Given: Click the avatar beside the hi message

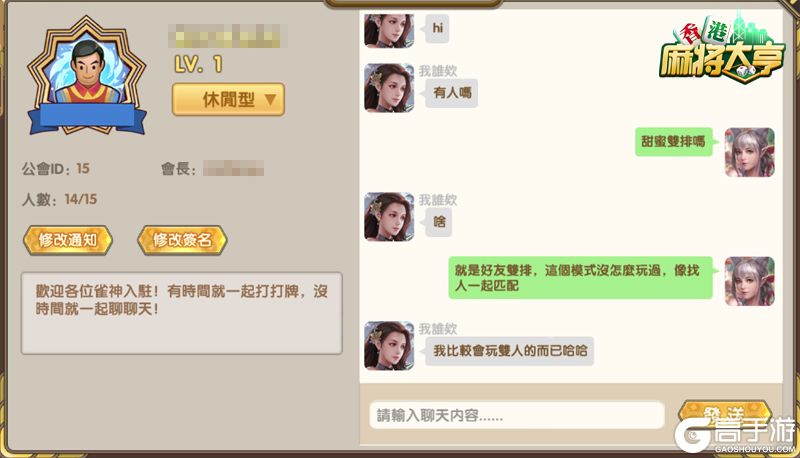Looking at the screenshot, I should [x=389, y=30].
